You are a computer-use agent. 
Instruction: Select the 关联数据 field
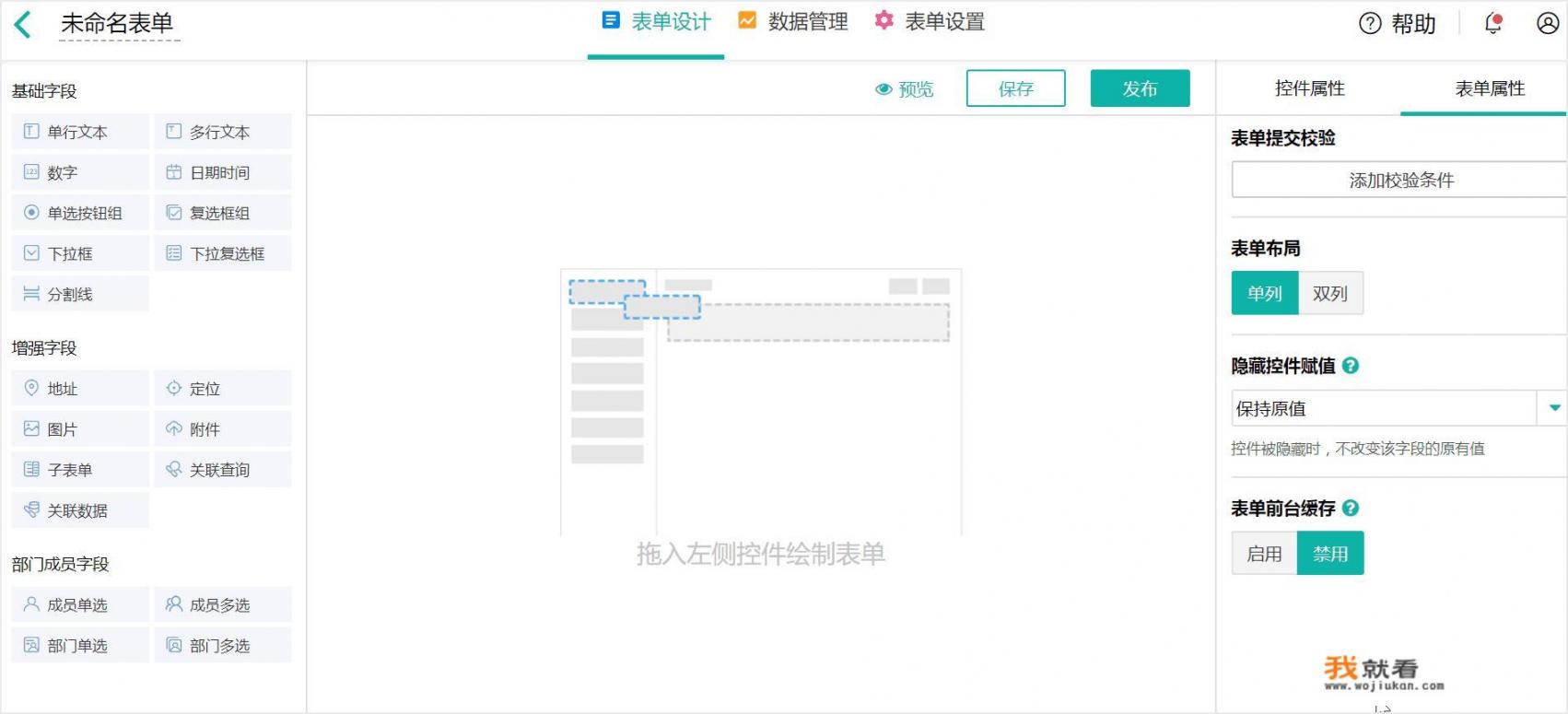[x=80, y=510]
